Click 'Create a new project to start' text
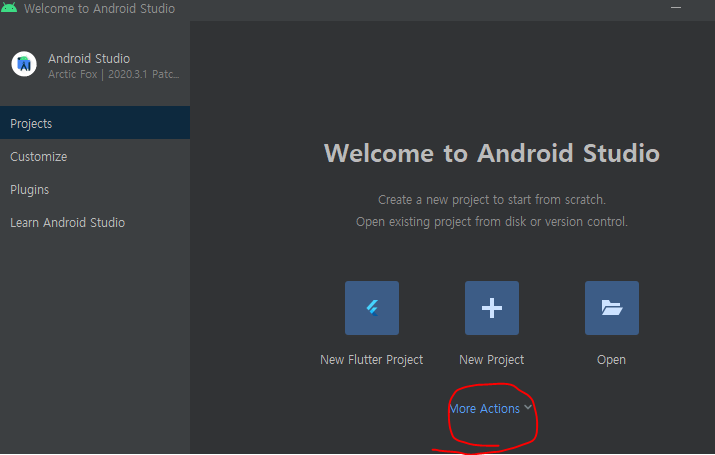Viewport: 715px width, 455px height. 492,200
